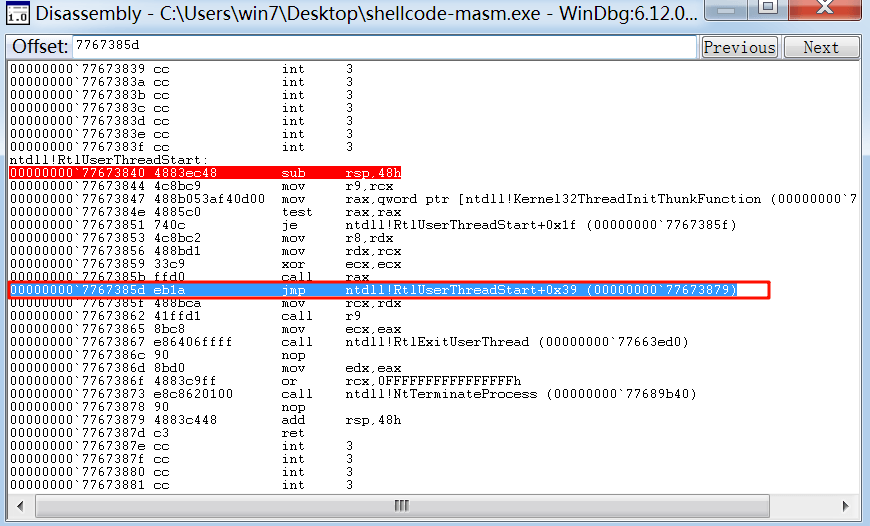
Task: Click the WinDbg window icon in title bar
Action: click(x=17, y=15)
